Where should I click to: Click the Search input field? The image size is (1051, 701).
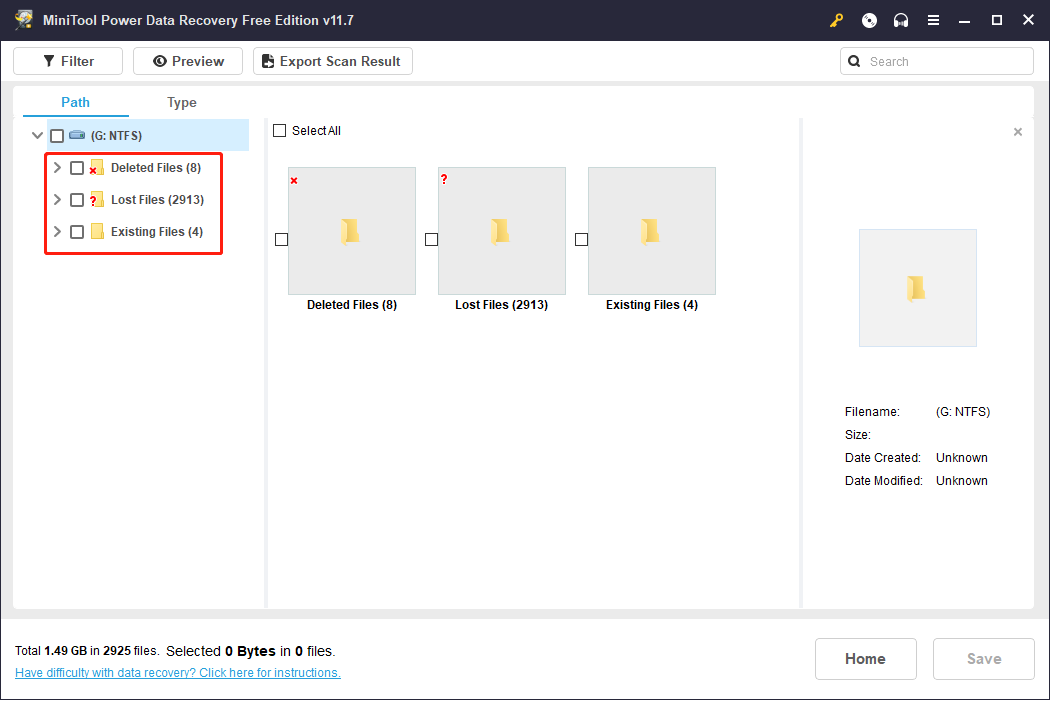(936, 61)
